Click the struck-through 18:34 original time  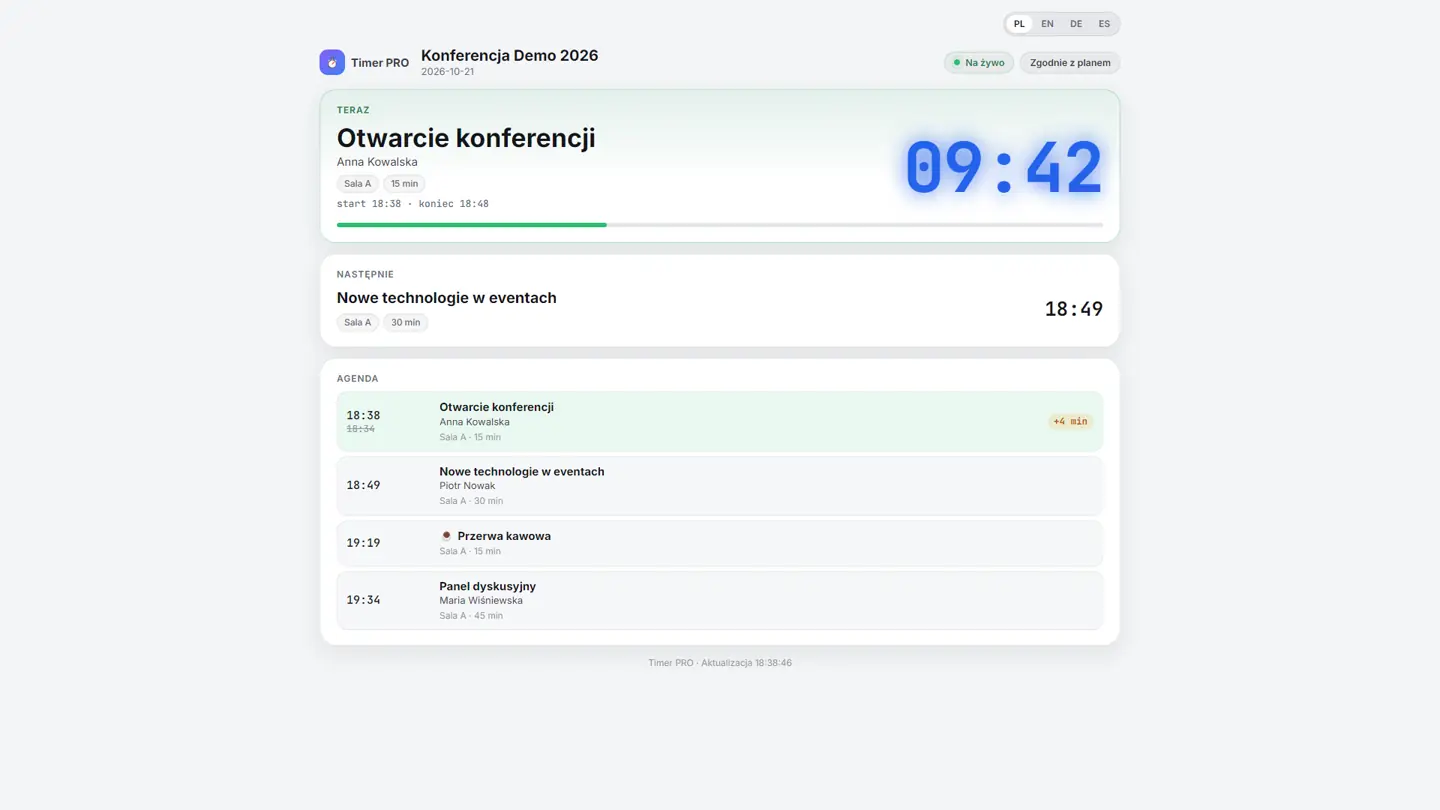[361, 429]
